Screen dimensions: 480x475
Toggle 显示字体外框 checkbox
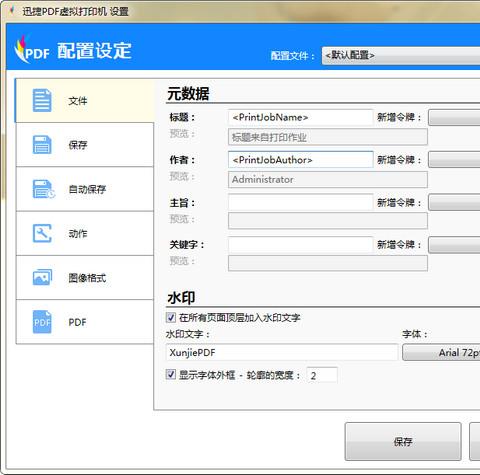pyautogui.click(x=171, y=375)
